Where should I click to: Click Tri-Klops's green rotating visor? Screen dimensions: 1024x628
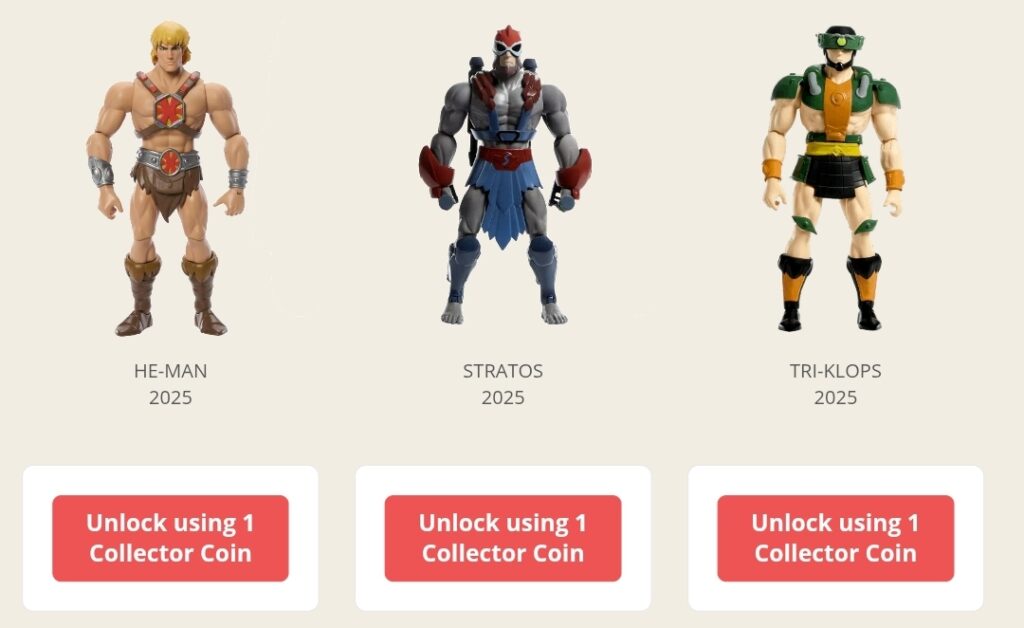840,41
